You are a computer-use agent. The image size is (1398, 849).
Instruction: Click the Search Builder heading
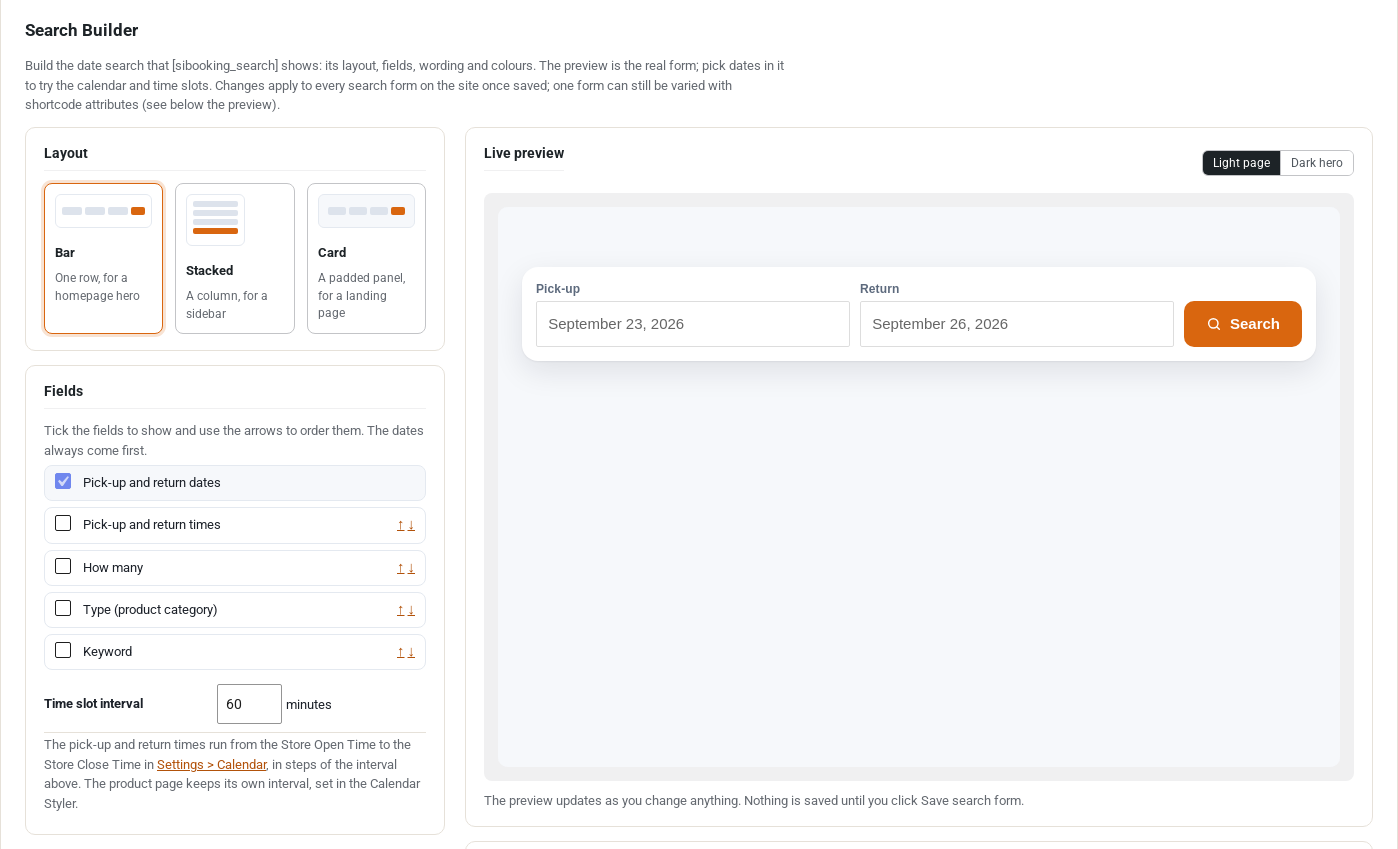pos(82,31)
